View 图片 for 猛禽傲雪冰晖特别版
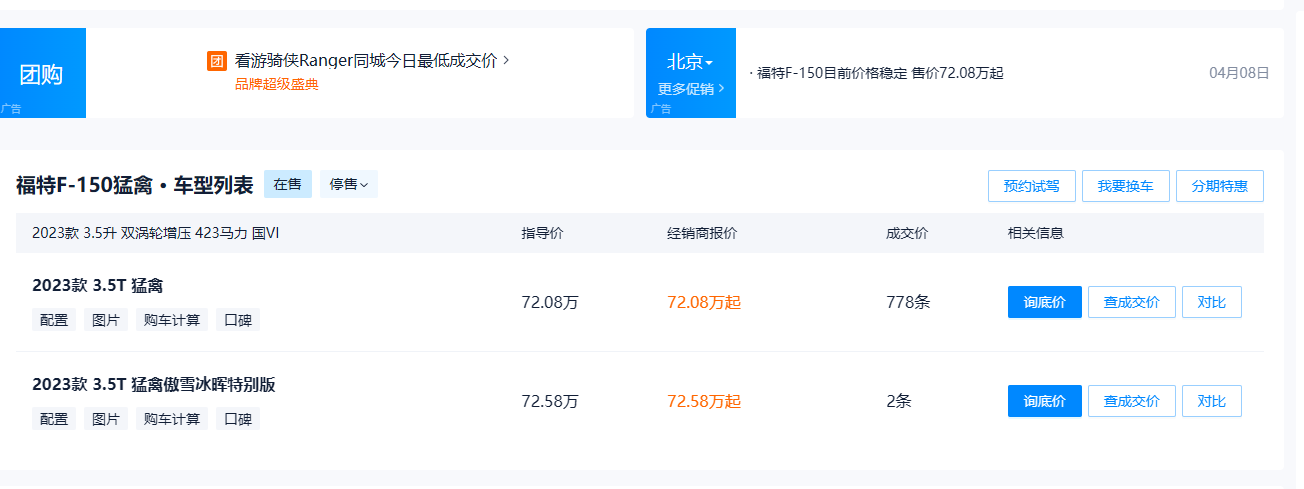1304x489 pixels. point(106,419)
